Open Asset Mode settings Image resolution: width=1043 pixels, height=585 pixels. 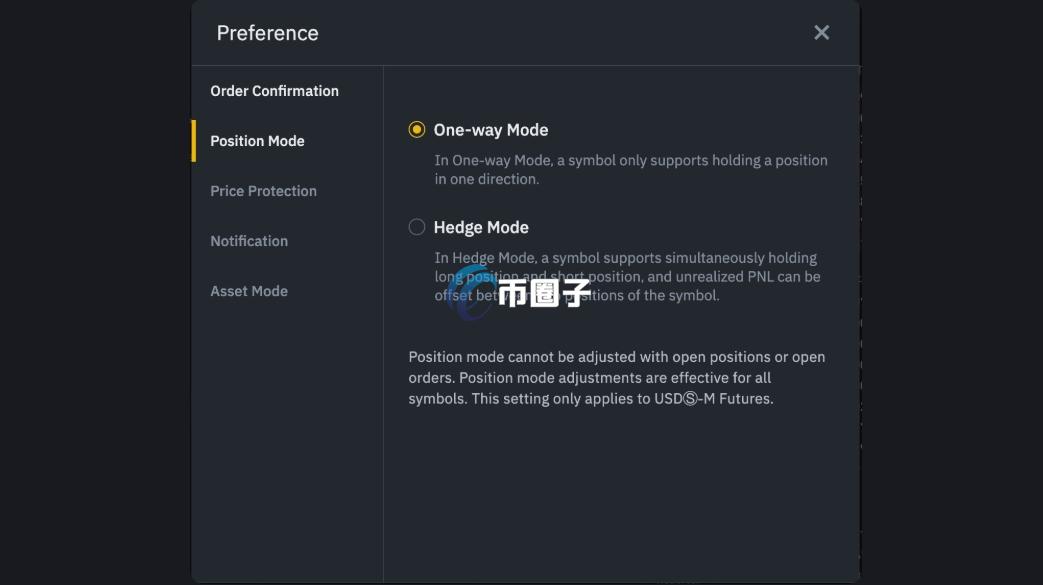point(249,290)
